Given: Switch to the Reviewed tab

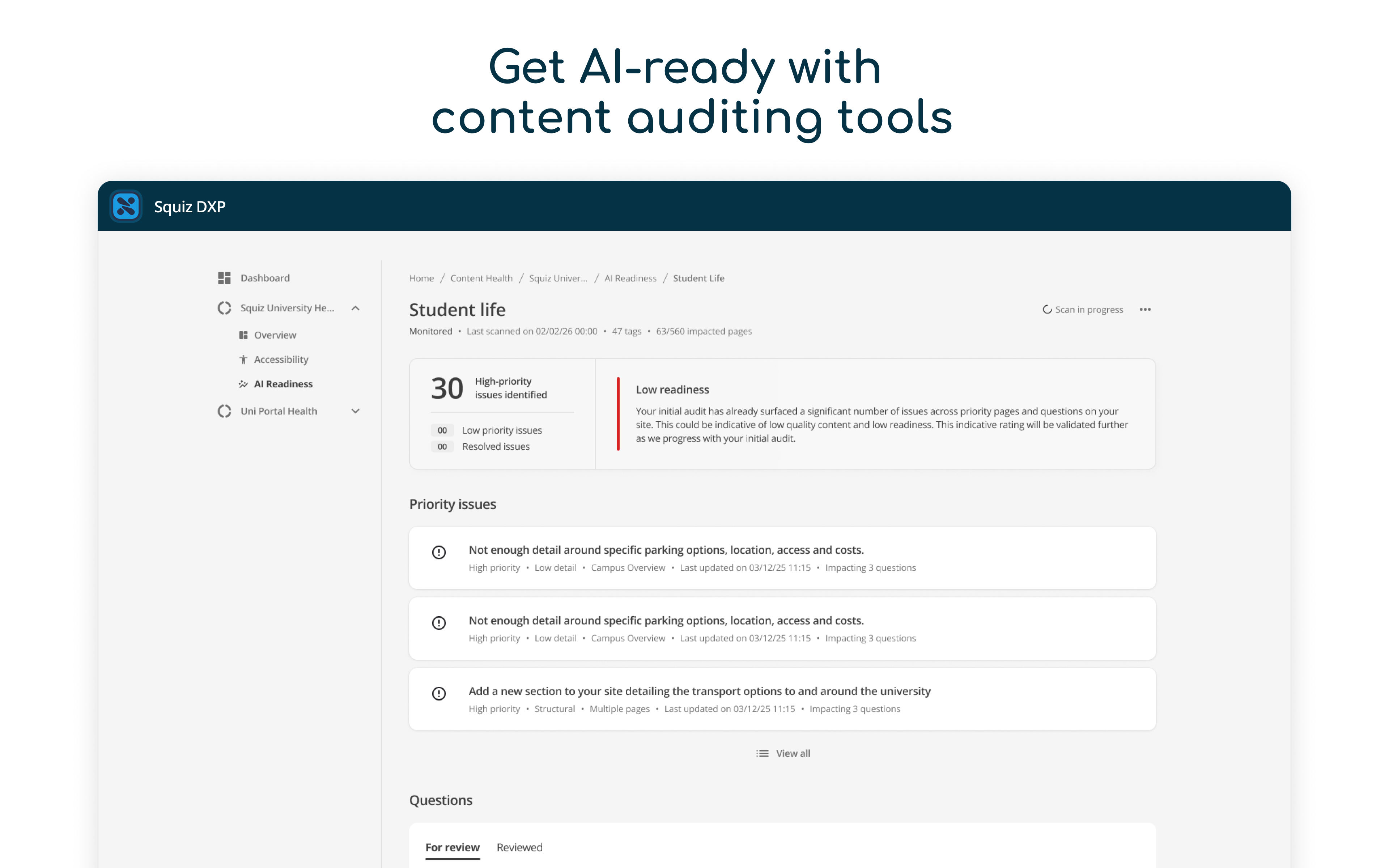Looking at the screenshot, I should click(x=519, y=847).
